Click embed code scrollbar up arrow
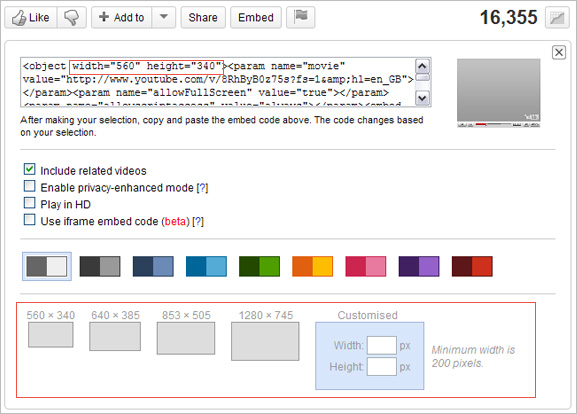The width and height of the screenshot is (577, 414). [x=422, y=66]
